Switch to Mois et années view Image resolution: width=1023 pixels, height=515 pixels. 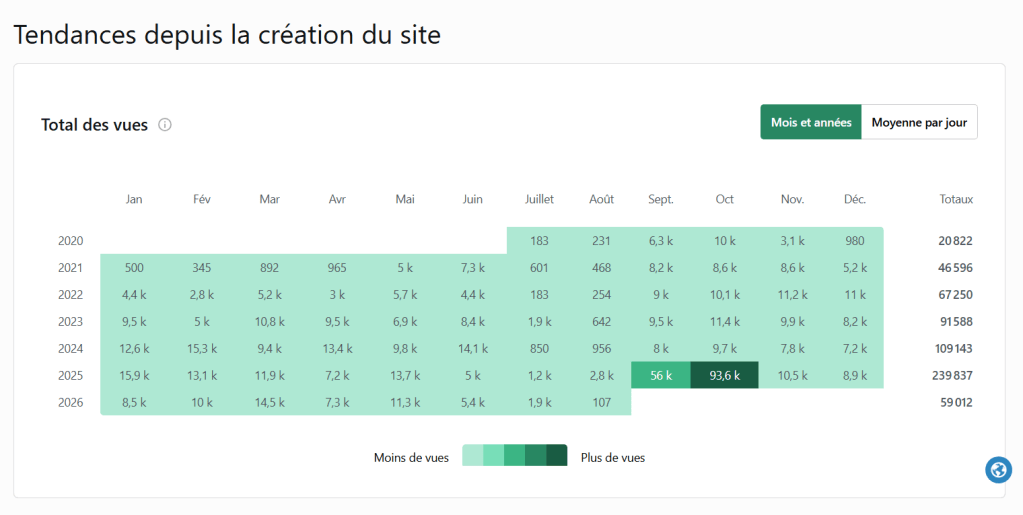[811, 122]
